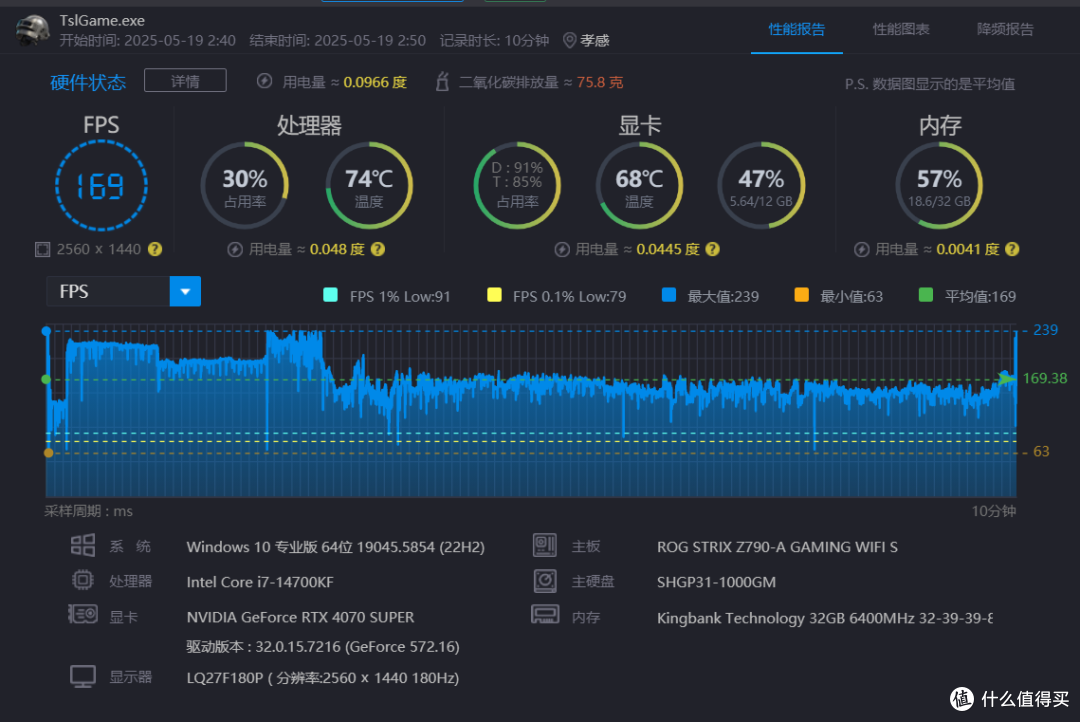Click the FPS 169 circular gauge

101,185
